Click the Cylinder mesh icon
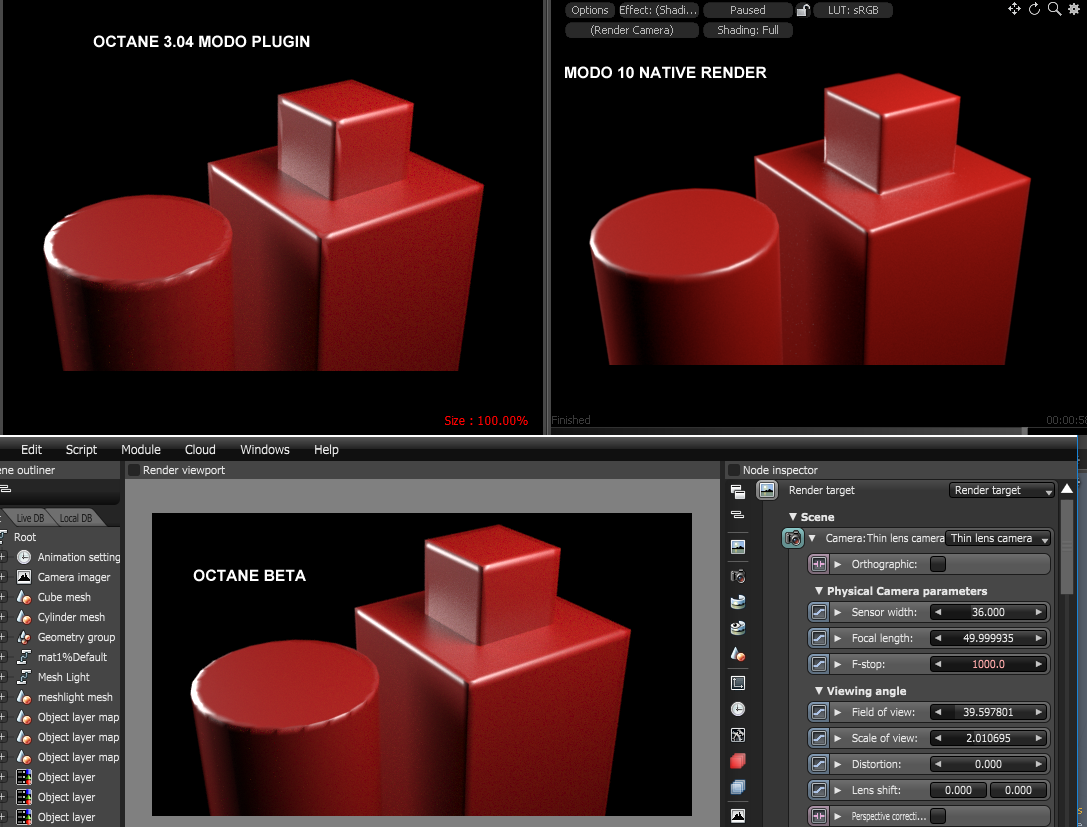The width and height of the screenshot is (1087, 827). (24, 617)
